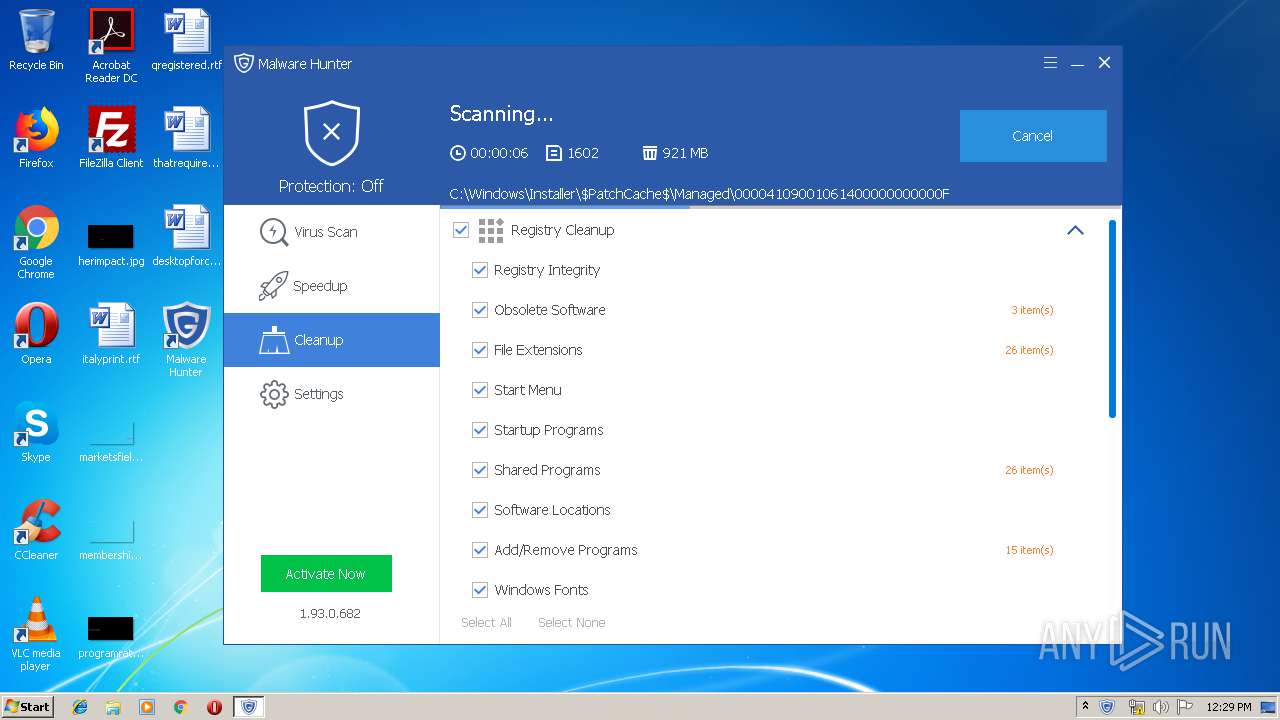The width and height of the screenshot is (1280, 720).
Task: Click Internet Explorer icon in taskbar
Action: pos(80,707)
